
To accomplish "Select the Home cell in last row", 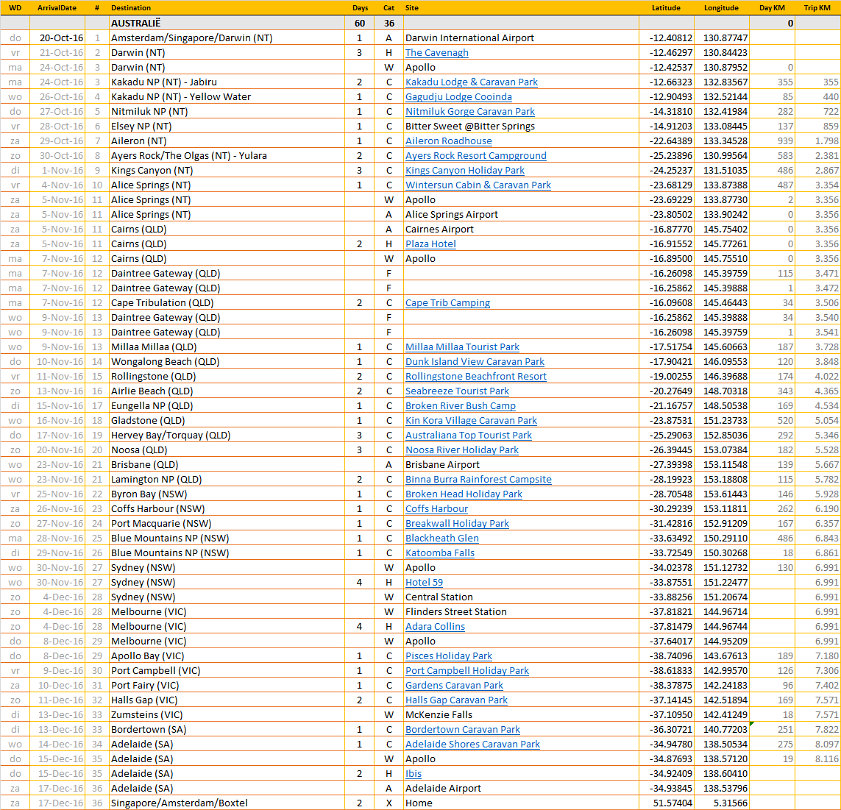I will pyautogui.click(x=418, y=803).
